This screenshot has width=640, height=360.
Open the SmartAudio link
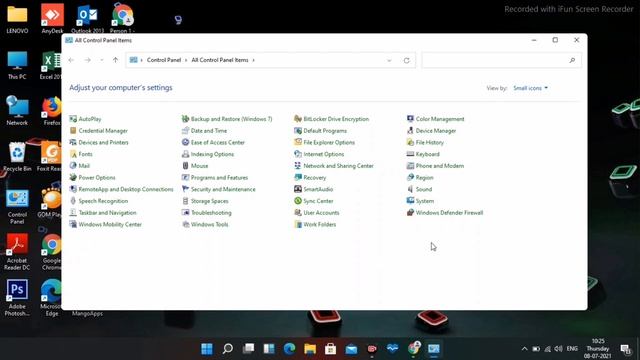point(318,189)
